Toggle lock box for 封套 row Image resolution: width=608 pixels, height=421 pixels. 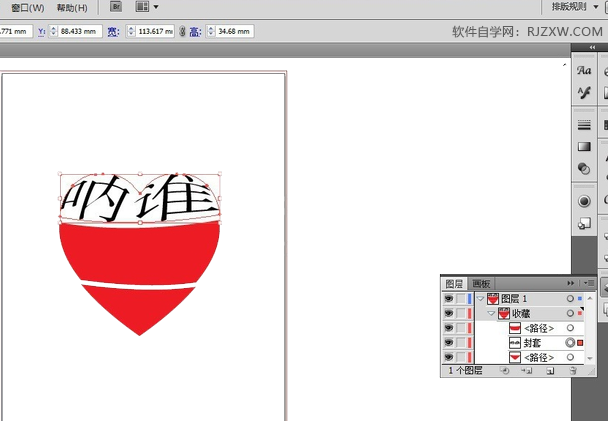(x=460, y=343)
